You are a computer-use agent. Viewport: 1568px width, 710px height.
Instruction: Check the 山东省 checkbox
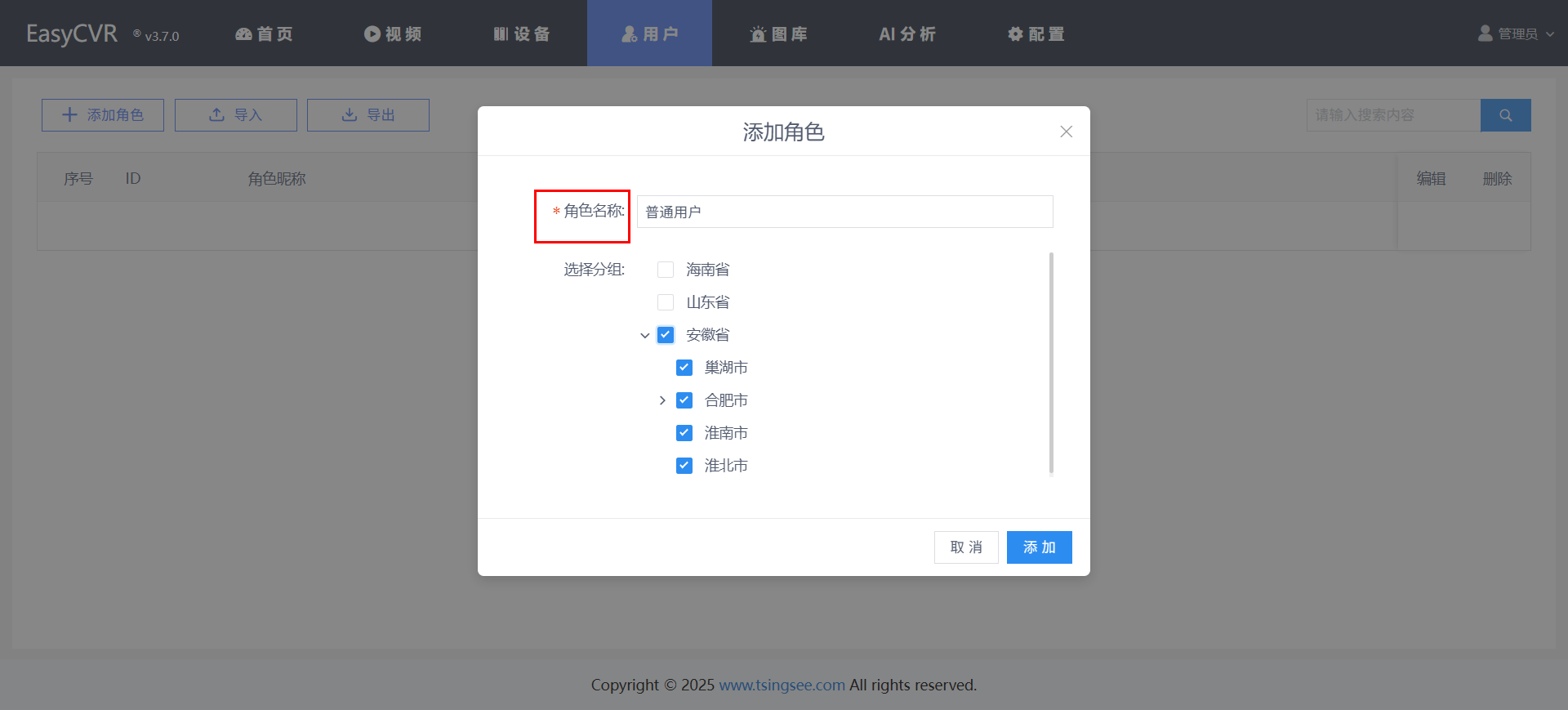coord(666,302)
